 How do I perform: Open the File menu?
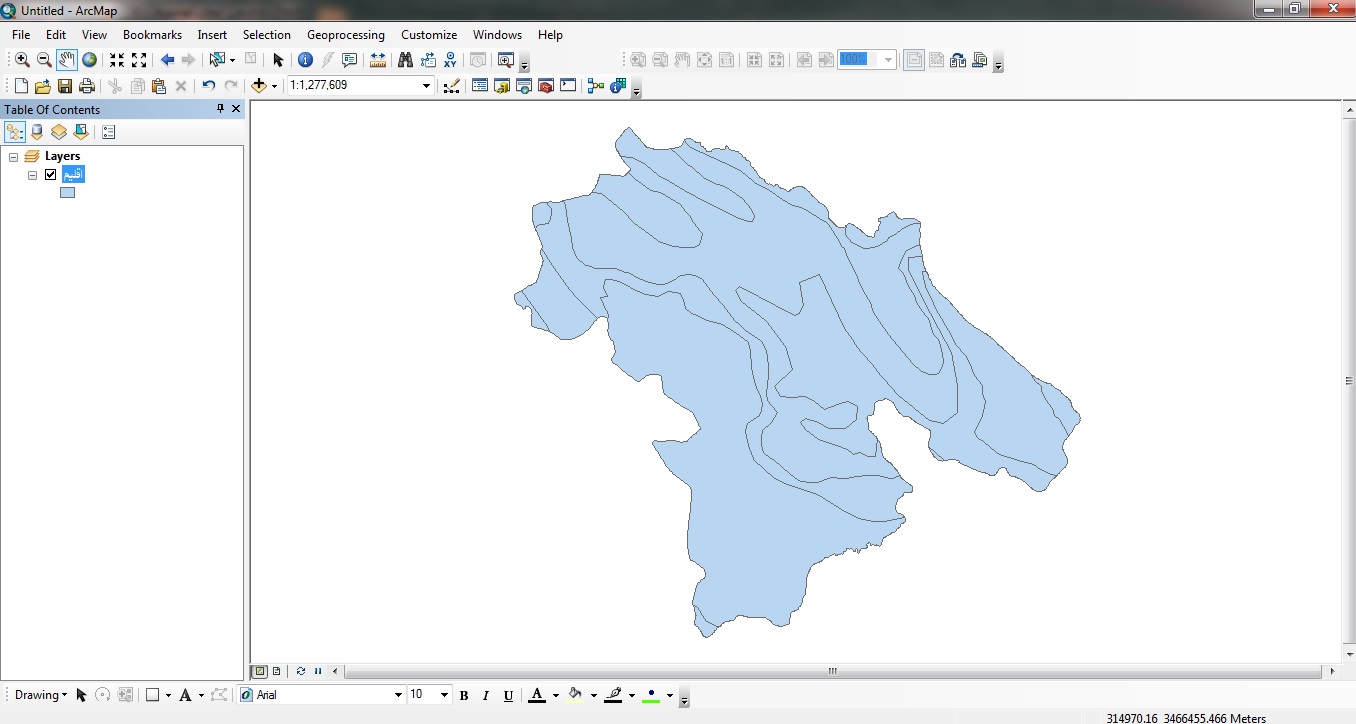click(21, 35)
